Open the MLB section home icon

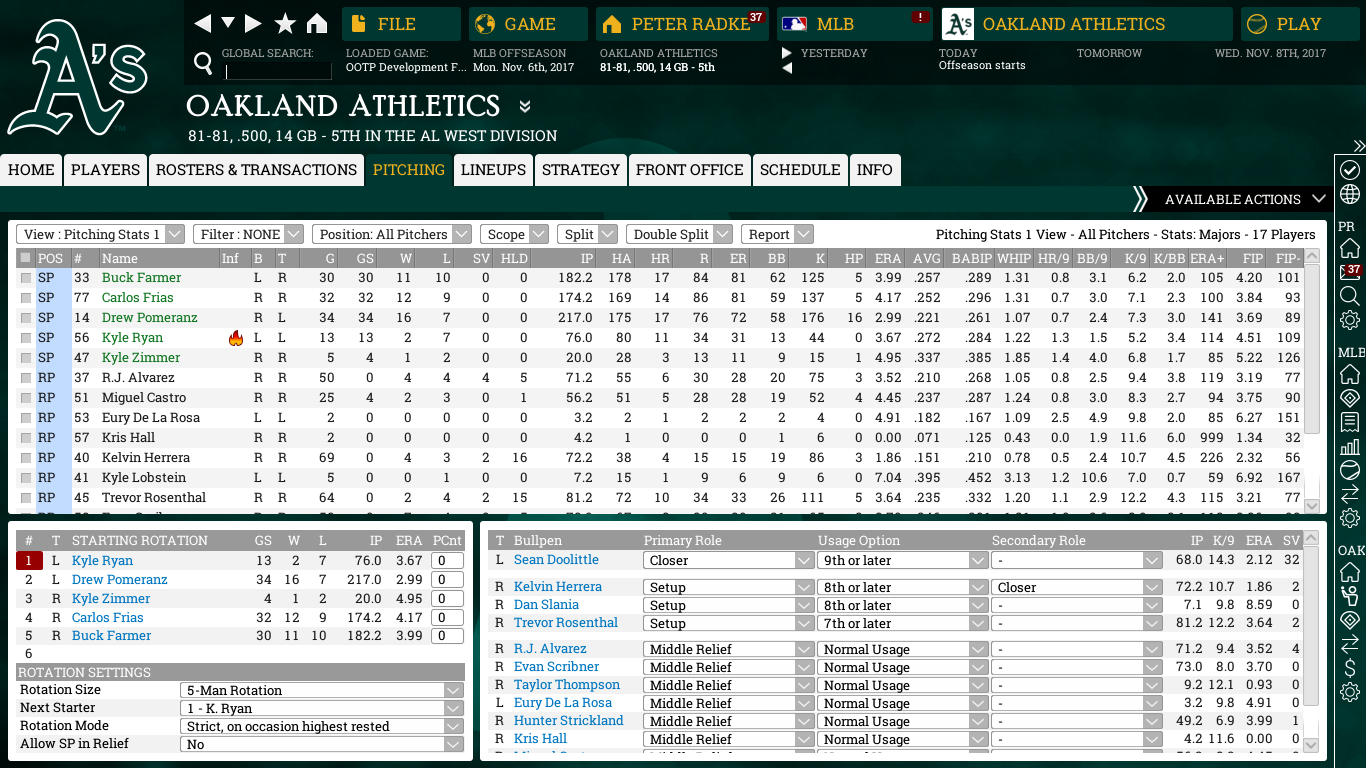[x=1350, y=373]
